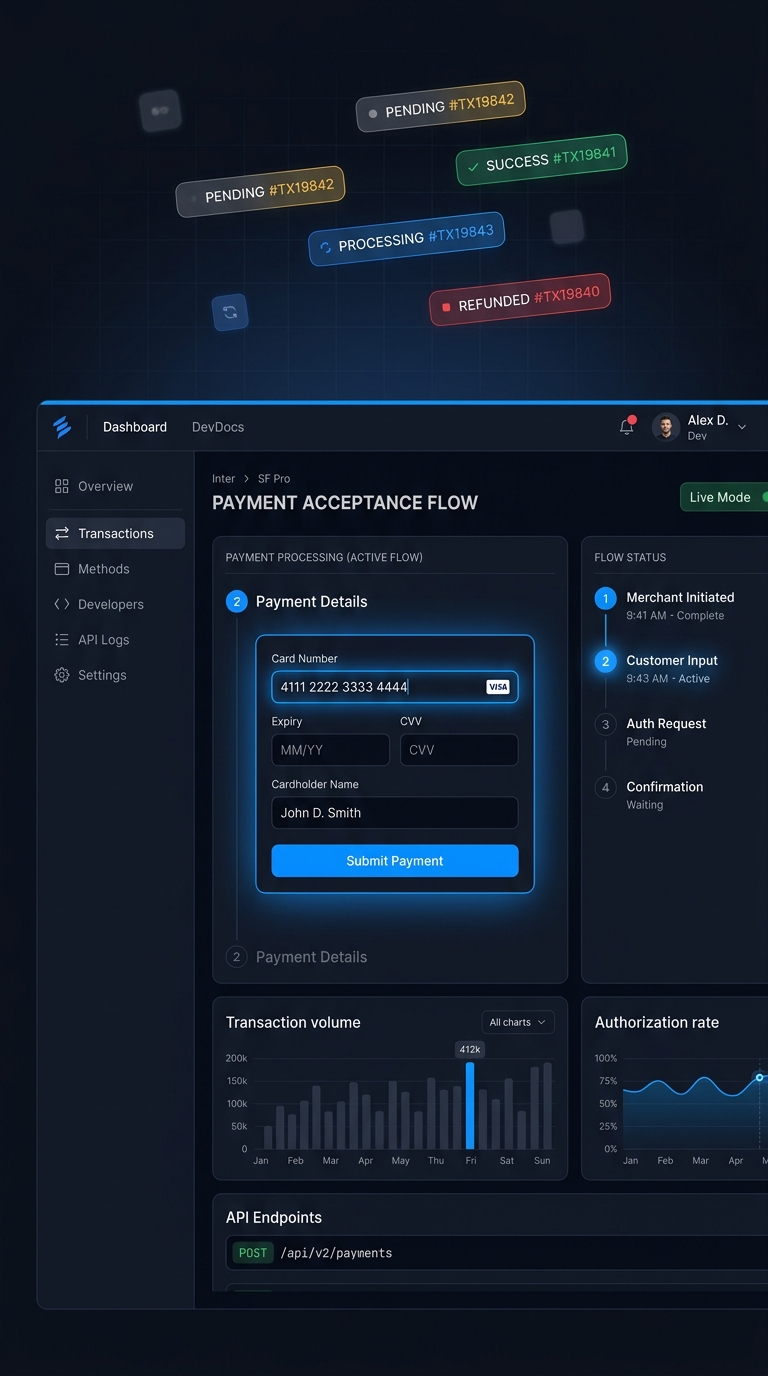
Task: Open the DevDocs tab
Action: coord(218,427)
